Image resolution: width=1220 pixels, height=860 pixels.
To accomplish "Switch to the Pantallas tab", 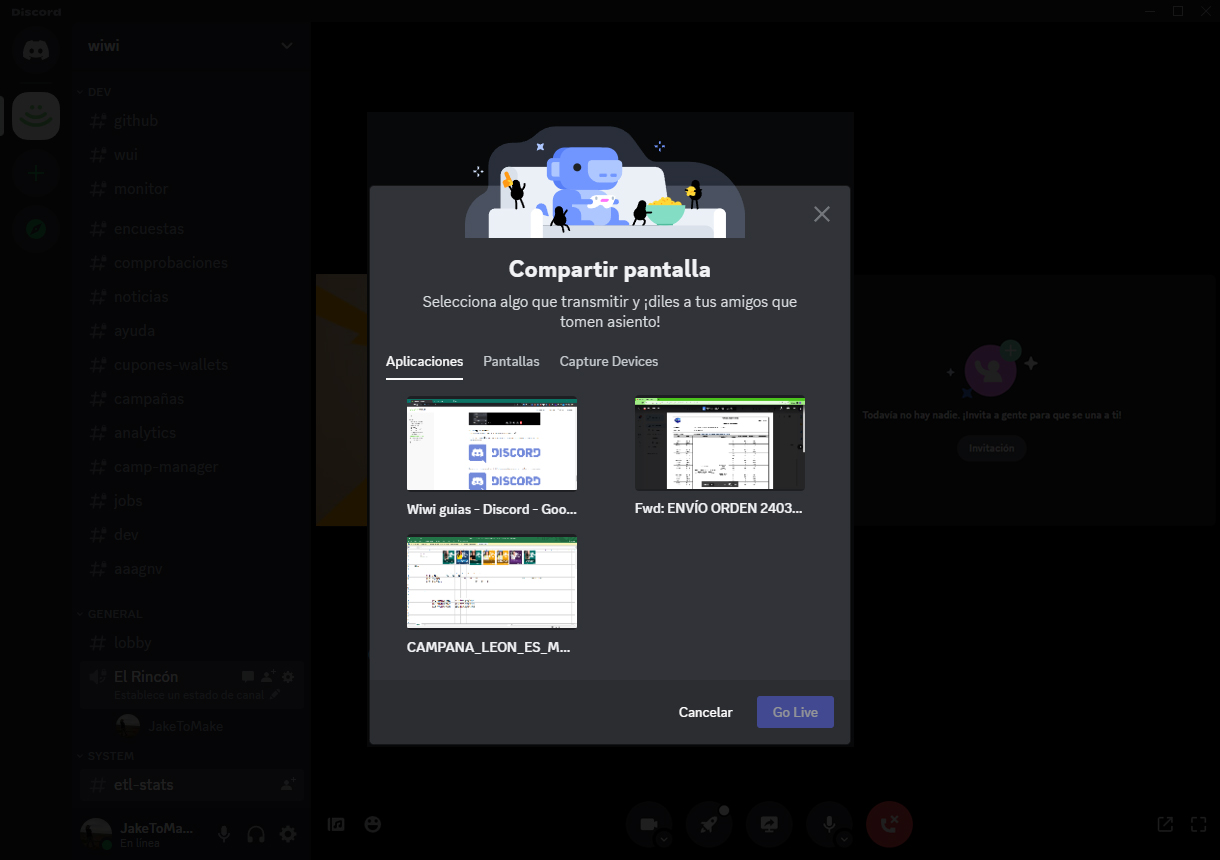I will tap(511, 361).
